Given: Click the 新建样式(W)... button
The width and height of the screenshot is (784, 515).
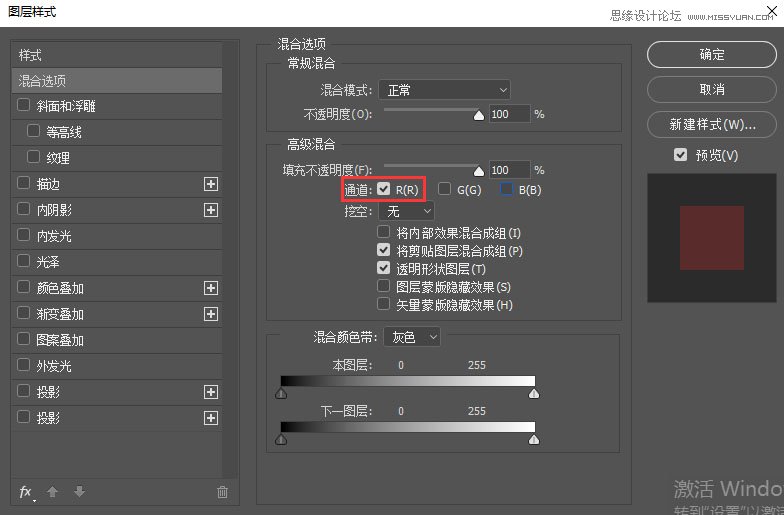Looking at the screenshot, I should click(x=712, y=124).
